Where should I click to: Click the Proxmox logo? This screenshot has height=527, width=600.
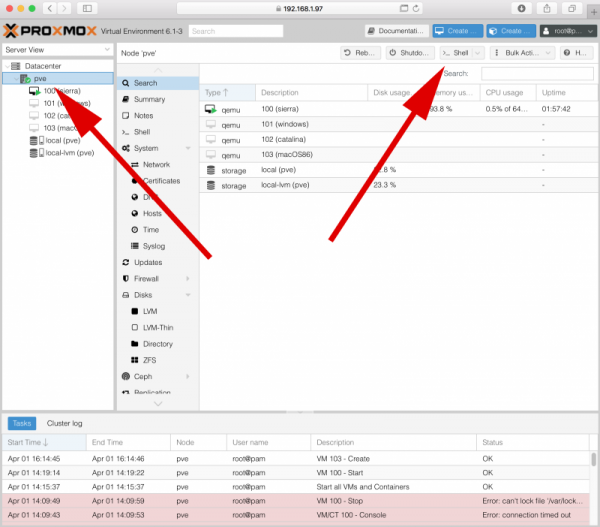coord(50,31)
